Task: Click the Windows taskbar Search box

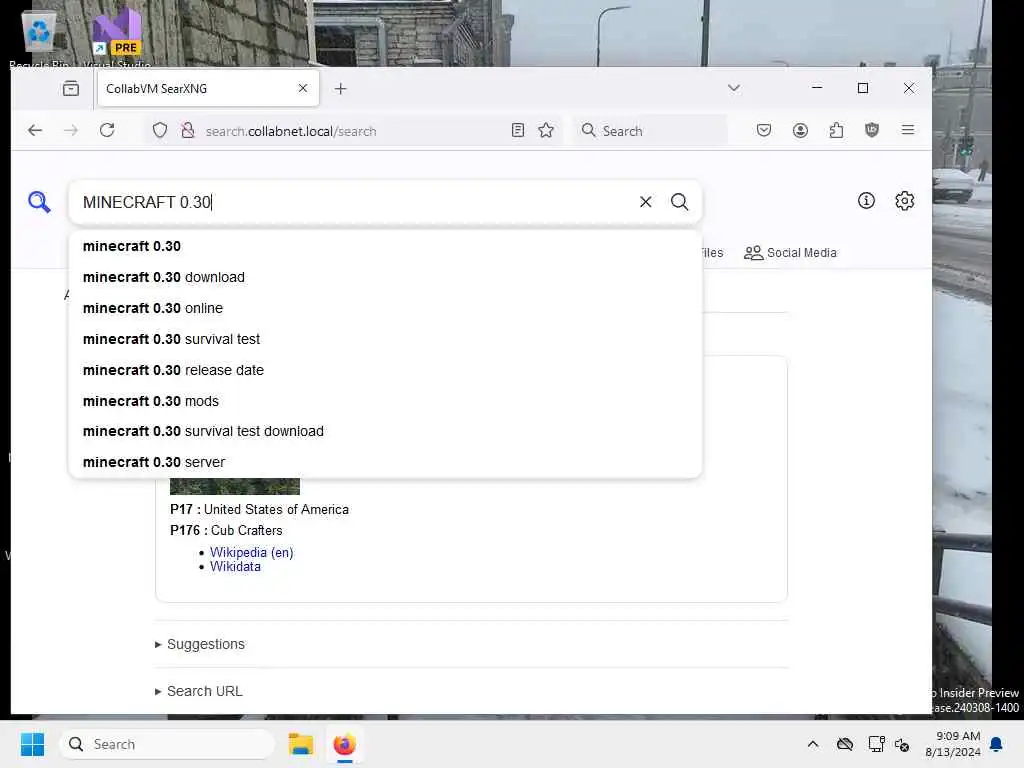Action: coord(167,744)
